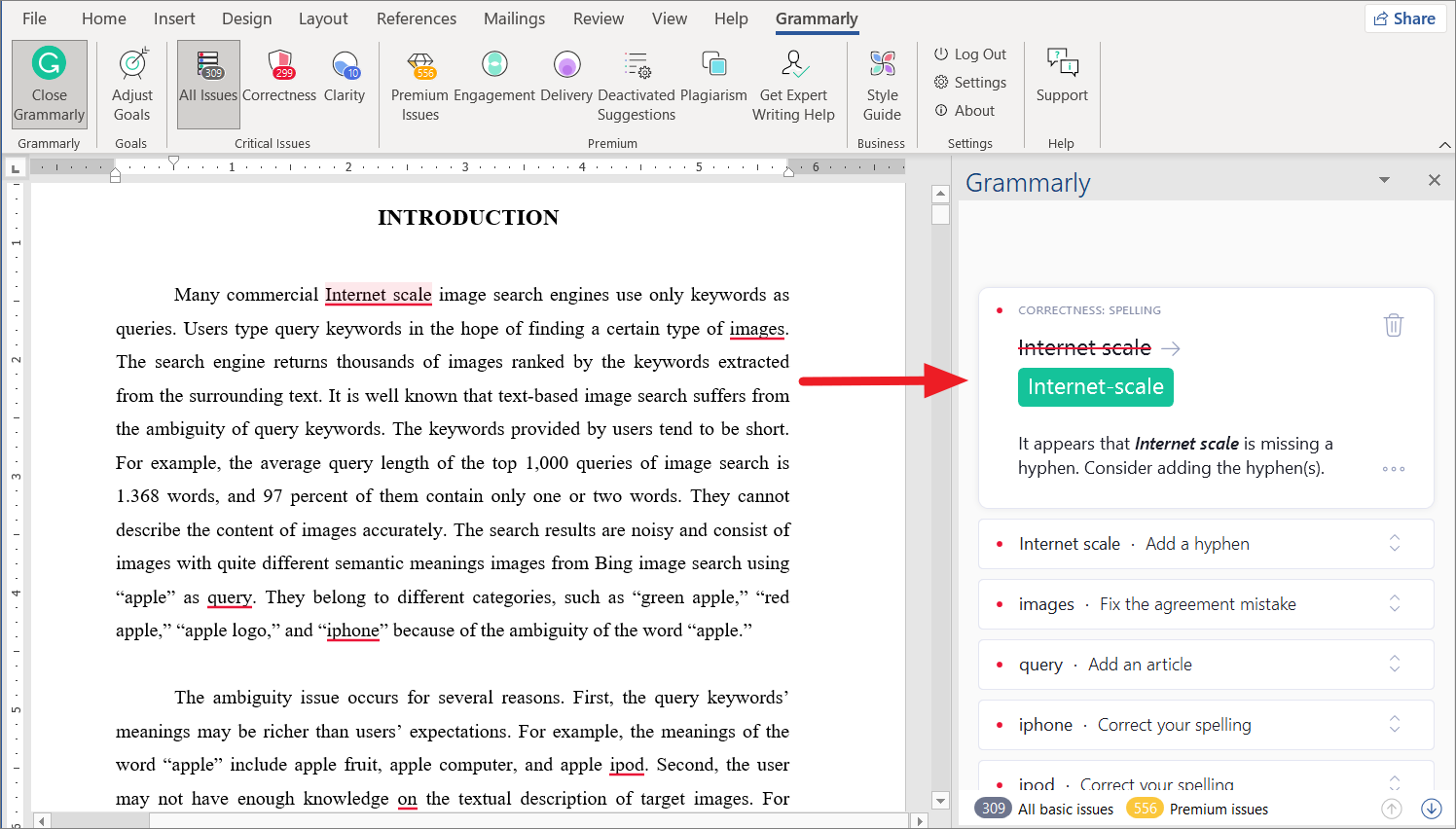Accept the Internet-scale correction
Viewport: 1456px width, 829px height.
pyautogui.click(x=1095, y=386)
